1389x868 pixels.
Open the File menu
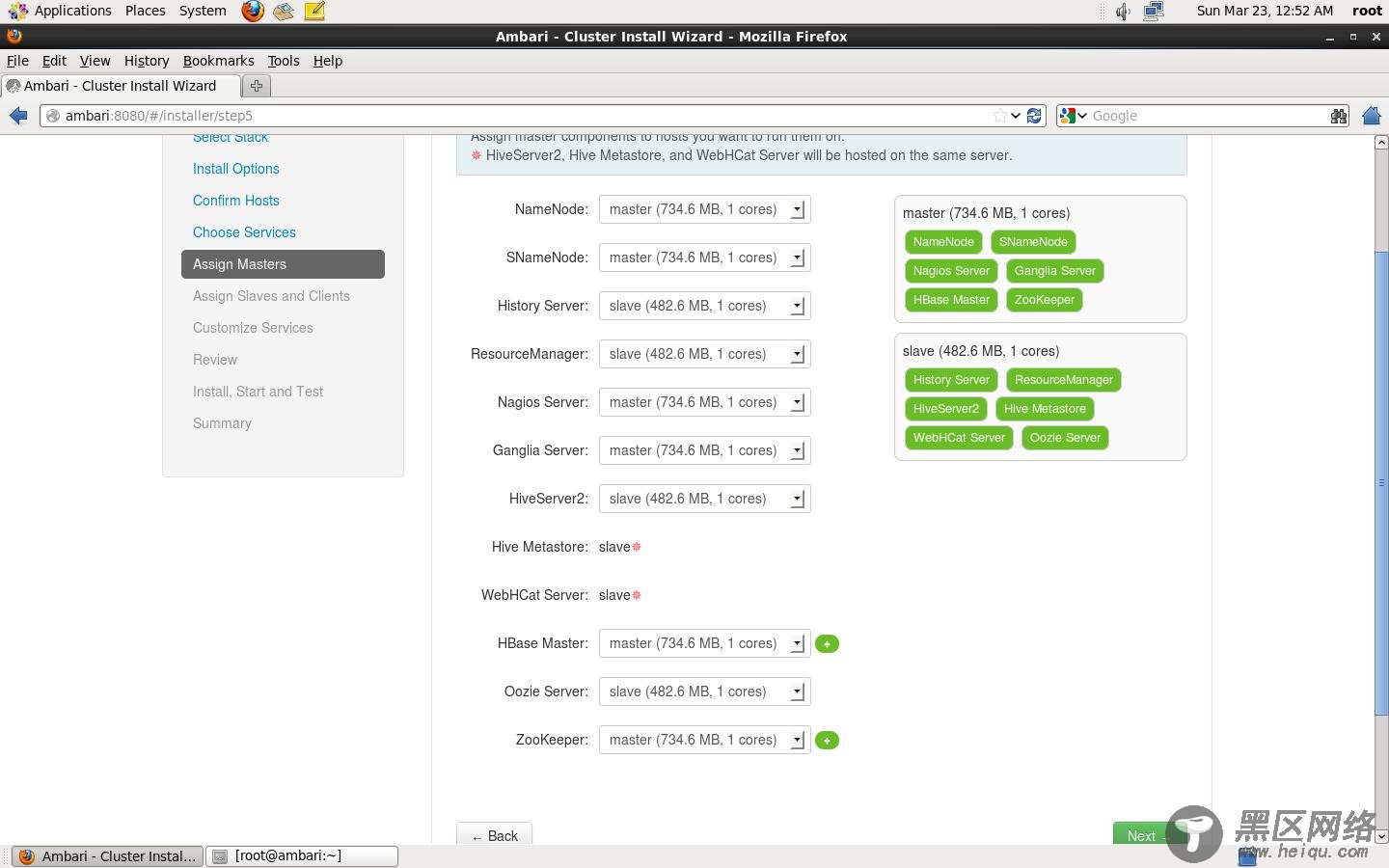click(x=17, y=61)
